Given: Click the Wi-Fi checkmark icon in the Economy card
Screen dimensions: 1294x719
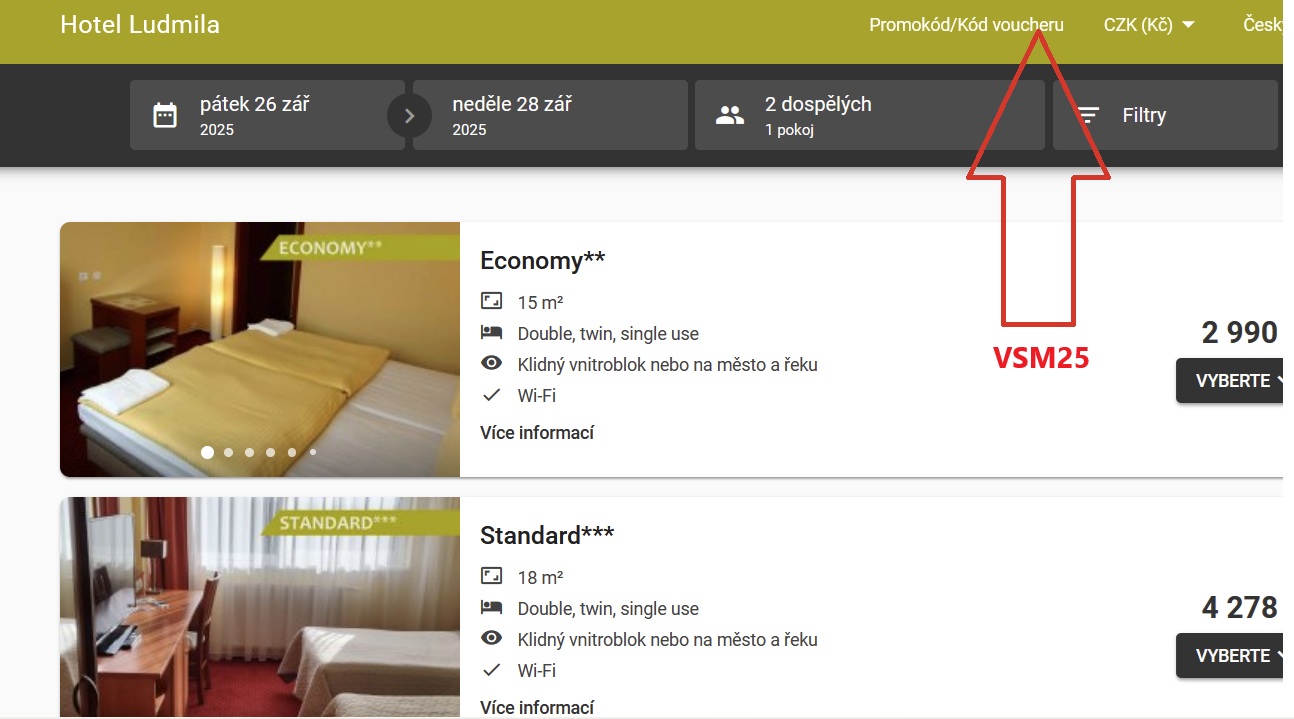Looking at the screenshot, I should point(491,395).
